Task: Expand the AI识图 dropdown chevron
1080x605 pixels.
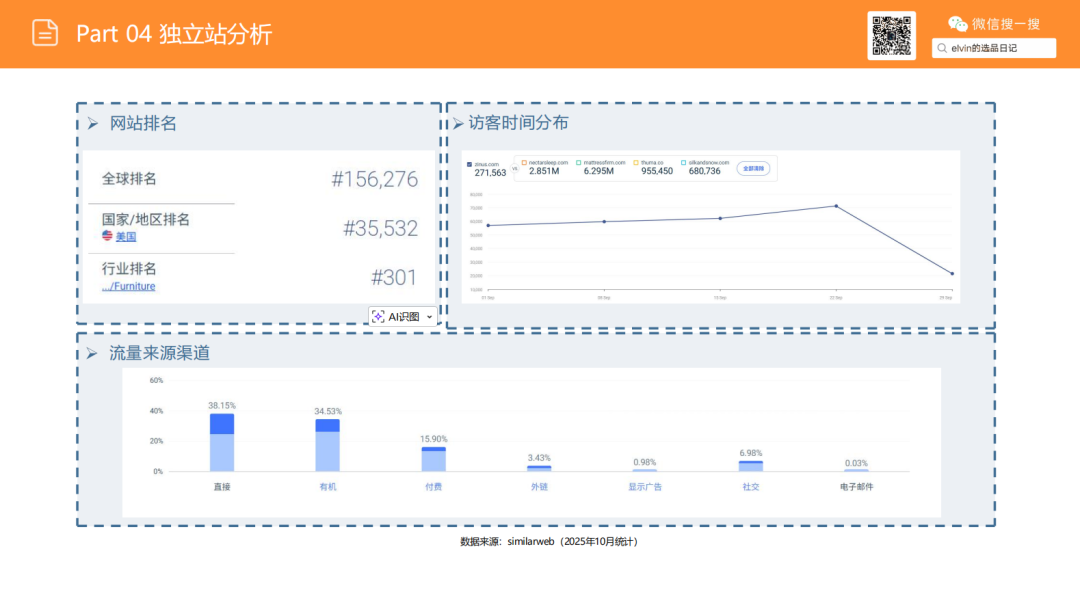Action: coord(428,316)
